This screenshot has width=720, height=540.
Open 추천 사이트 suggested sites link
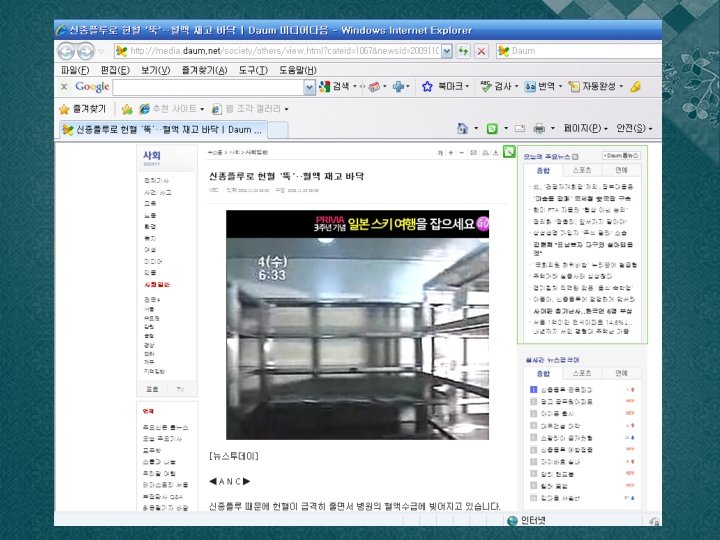[x=171, y=109]
